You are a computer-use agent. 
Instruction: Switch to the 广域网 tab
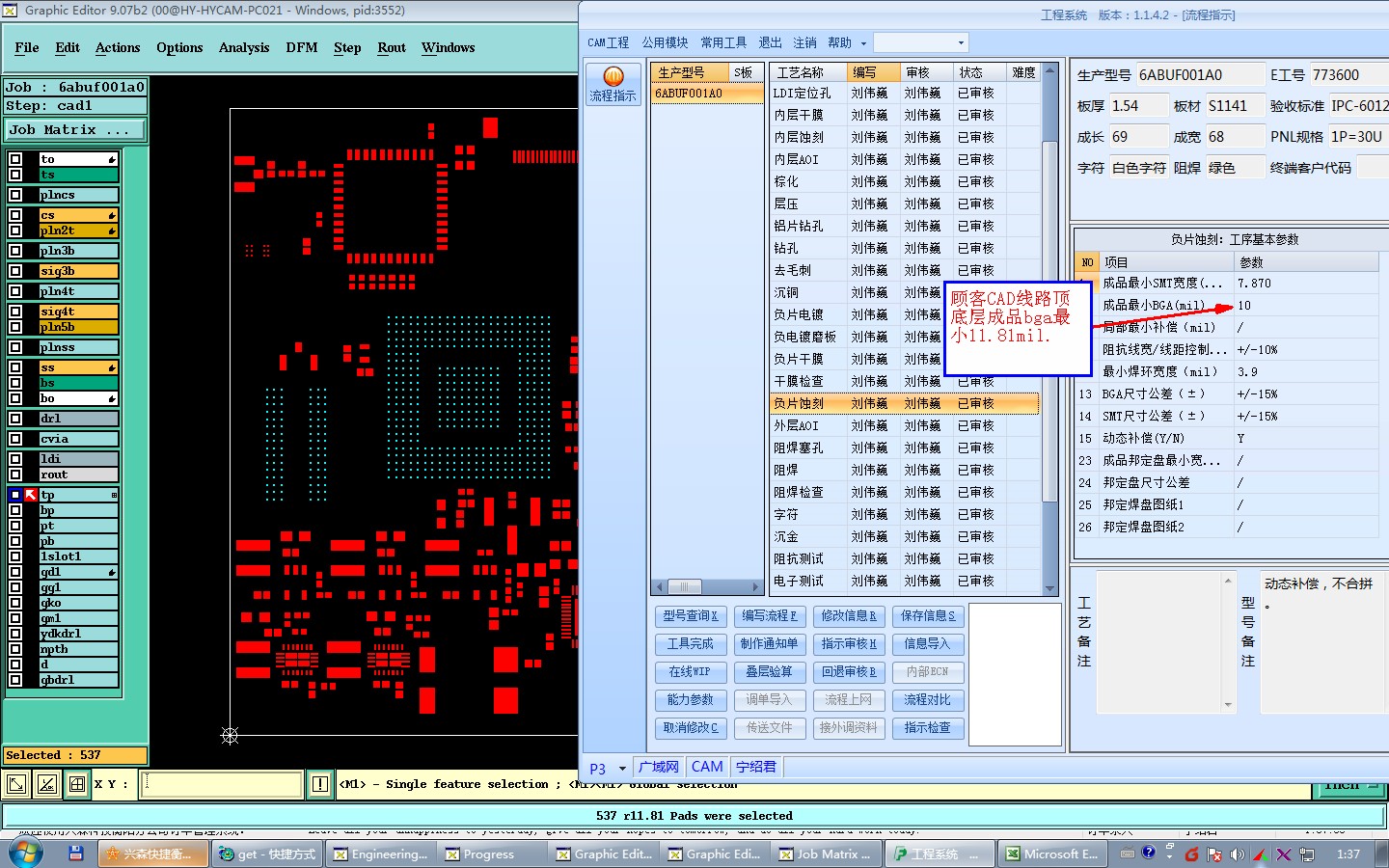pyautogui.click(x=659, y=767)
